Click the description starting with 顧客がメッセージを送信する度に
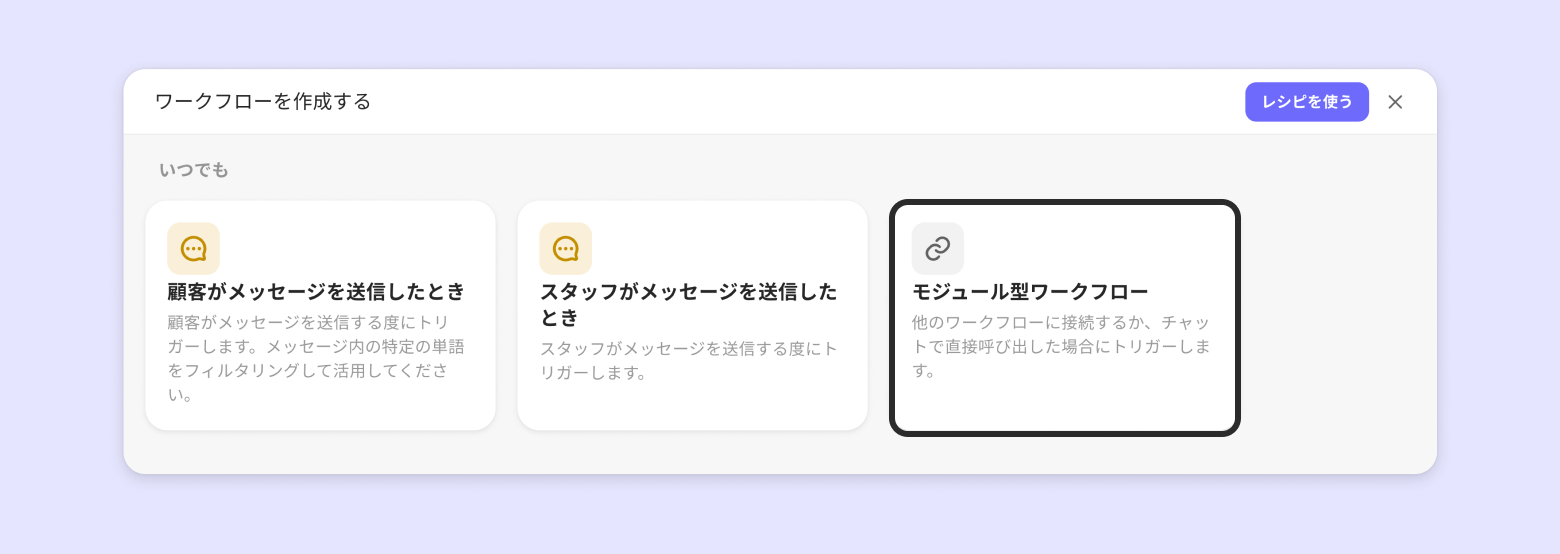Image resolution: width=1560 pixels, height=554 pixels. tap(316, 358)
